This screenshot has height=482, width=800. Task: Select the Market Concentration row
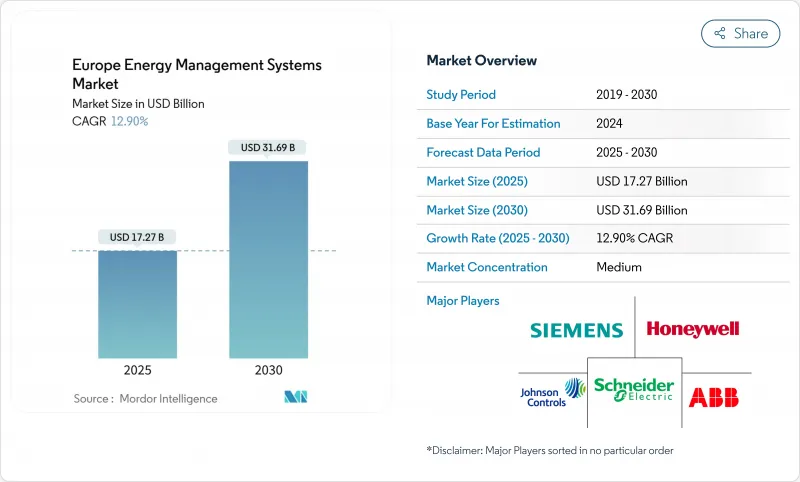pos(588,267)
